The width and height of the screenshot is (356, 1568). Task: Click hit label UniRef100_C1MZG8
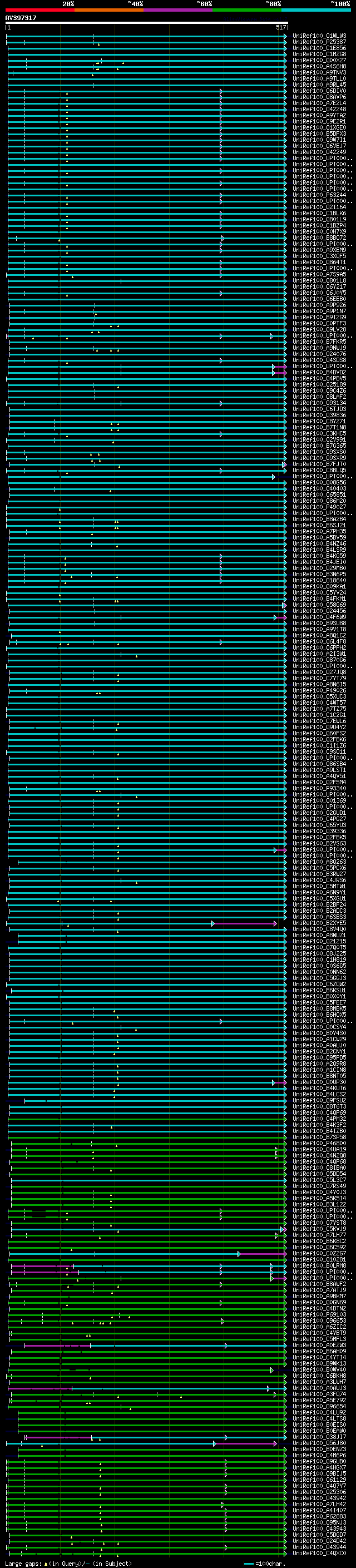click(x=319, y=54)
